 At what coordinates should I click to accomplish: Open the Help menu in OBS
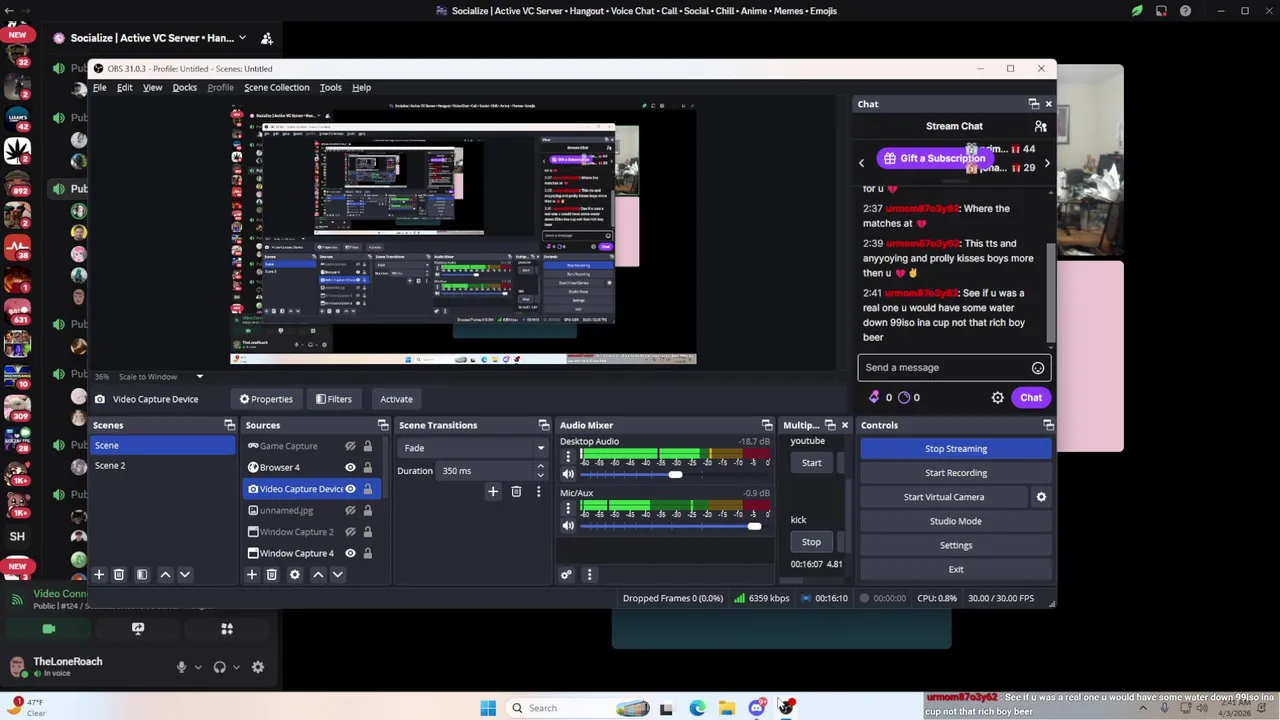click(x=361, y=88)
